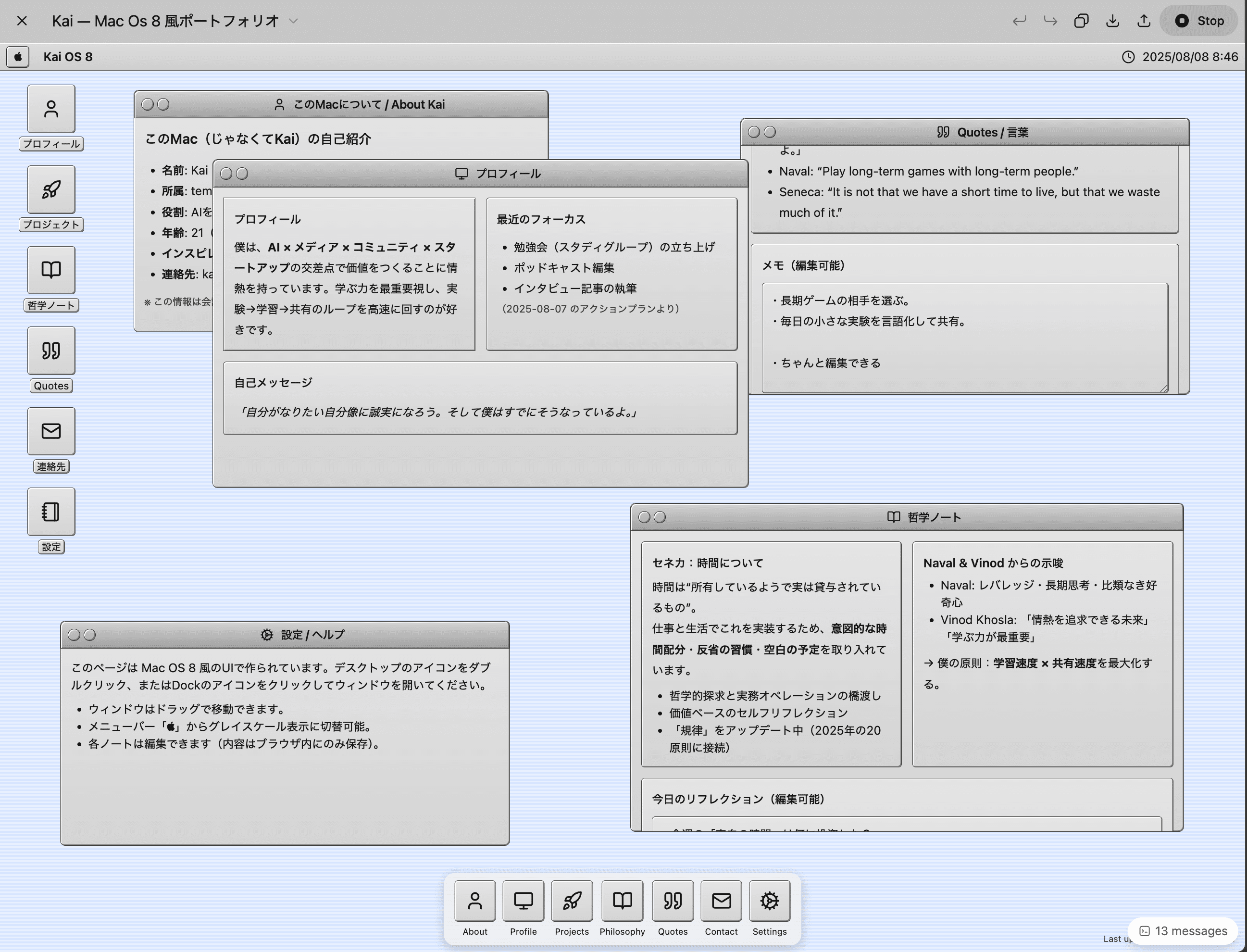Screen dimensions: 1247x952
Task: Click the 哲学ノート desktop book icon
Action: (51, 270)
